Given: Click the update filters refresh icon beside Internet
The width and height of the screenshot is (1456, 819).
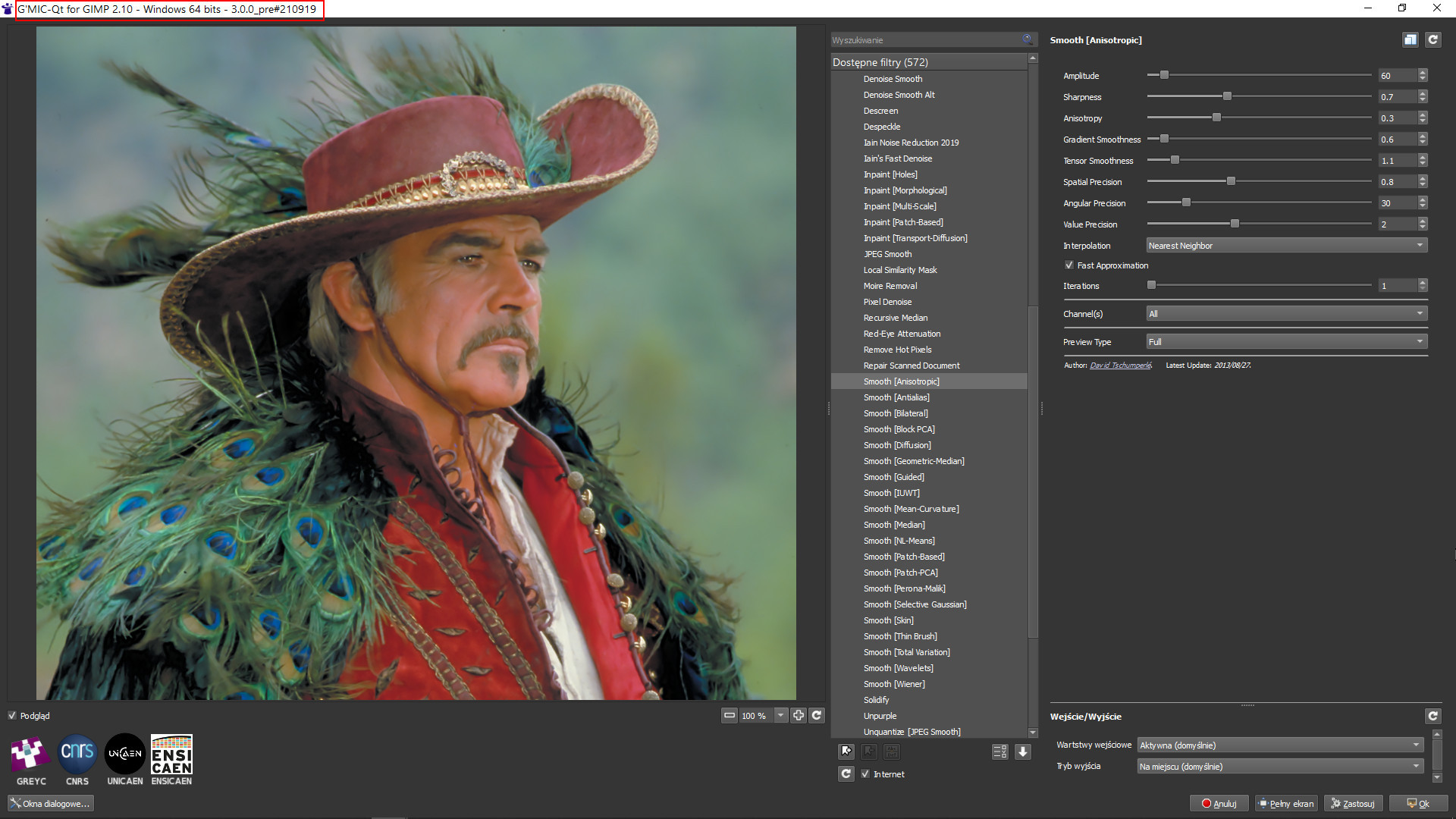Looking at the screenshot, I should point(846,773).
